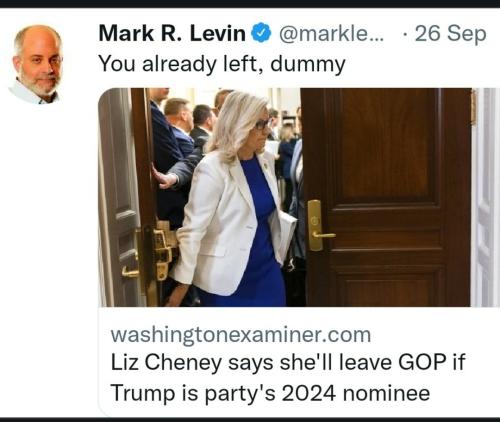Image resolution: width=500 pixels, height=422 pixels.
Task: Click the dark bar below the link card
Action: pyautogui.click(x=250, y=419)
